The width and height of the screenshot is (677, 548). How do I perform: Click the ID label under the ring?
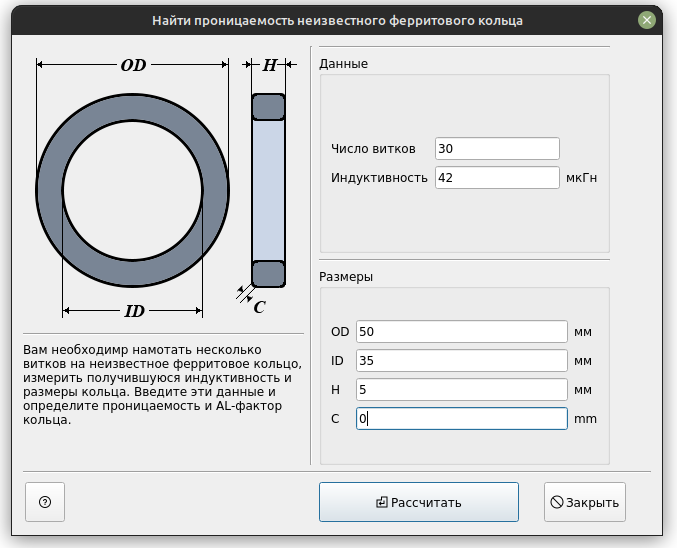(134, 311)
